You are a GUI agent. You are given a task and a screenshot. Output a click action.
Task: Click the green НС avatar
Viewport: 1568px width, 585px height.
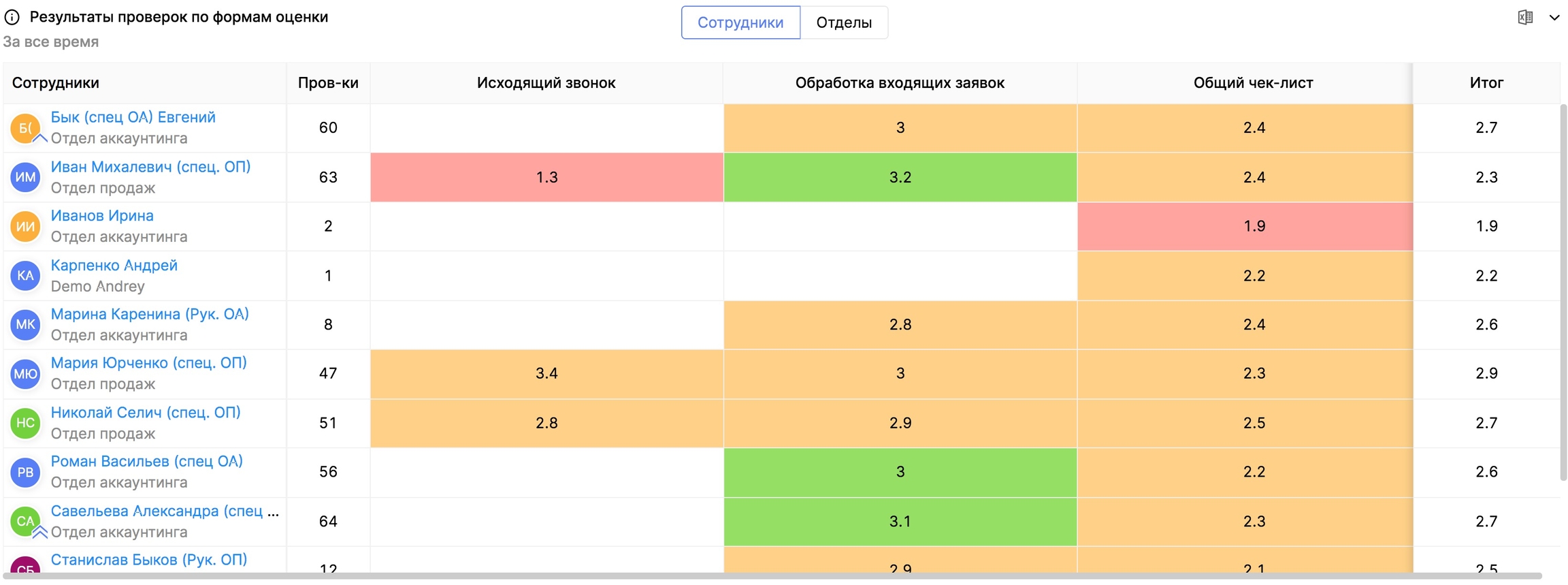point(25,423)
